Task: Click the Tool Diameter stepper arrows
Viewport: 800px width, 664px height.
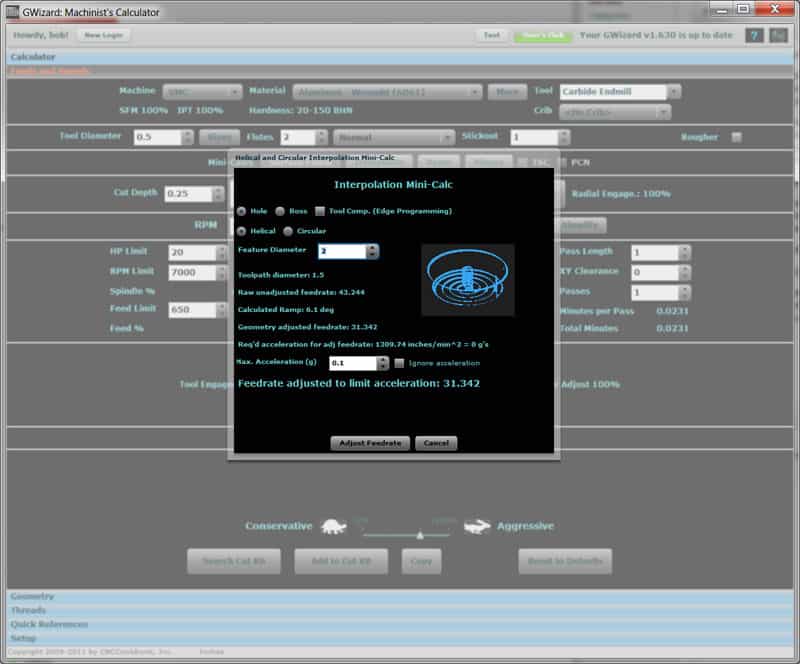Action: point(187,137)
